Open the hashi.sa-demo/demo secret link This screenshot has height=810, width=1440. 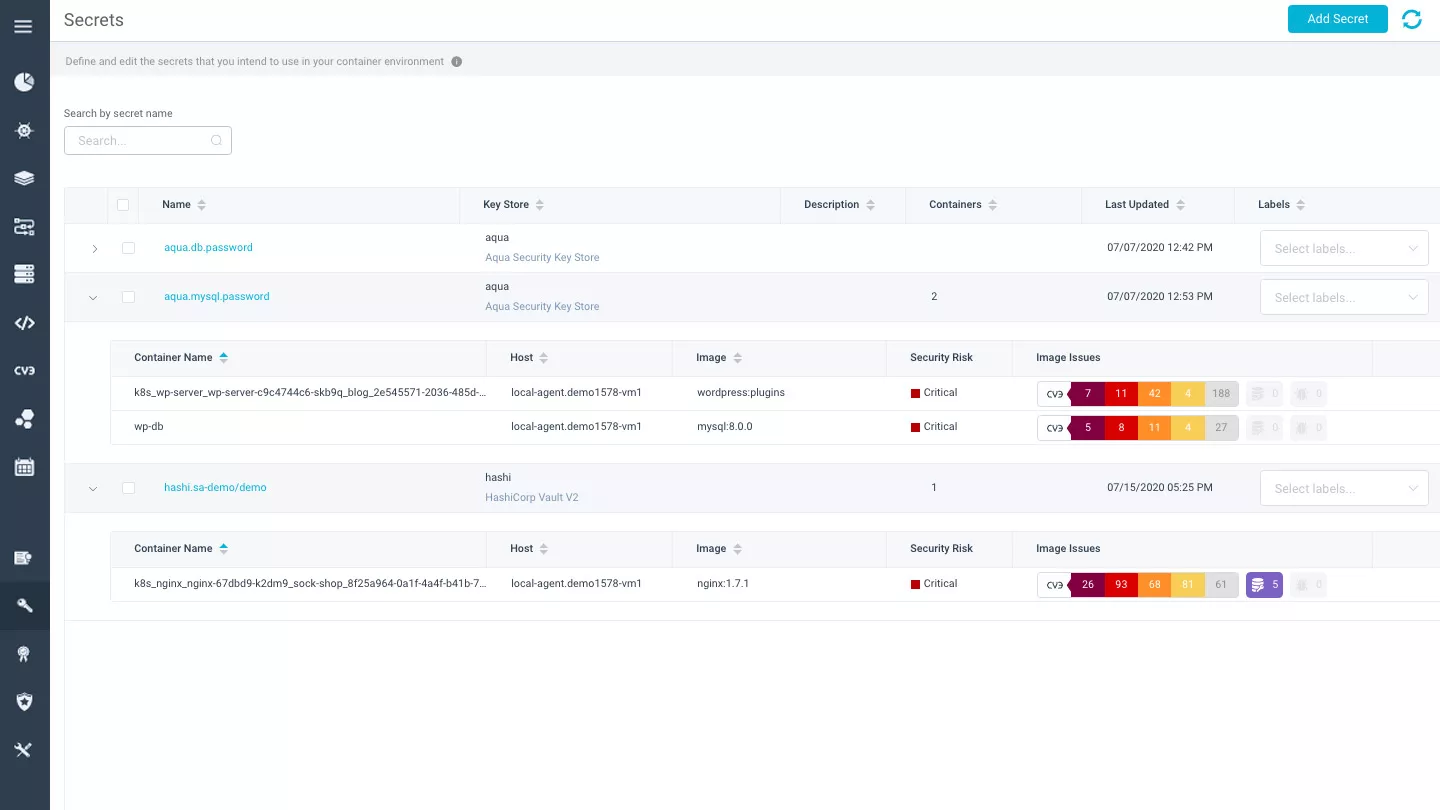[215, 488]
